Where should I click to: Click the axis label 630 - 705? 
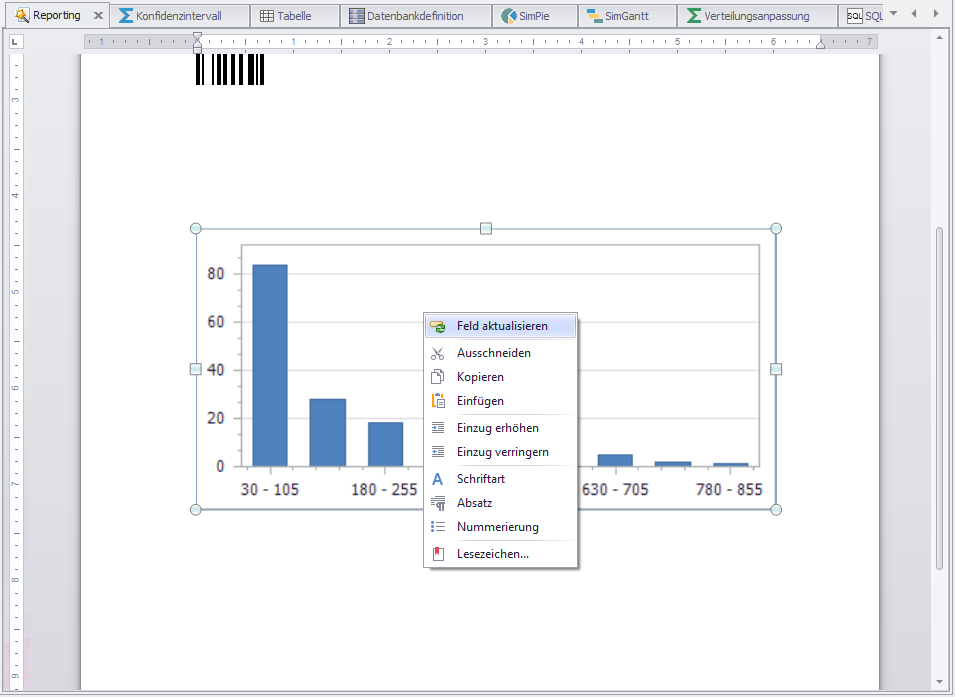[x=615, y=490]
